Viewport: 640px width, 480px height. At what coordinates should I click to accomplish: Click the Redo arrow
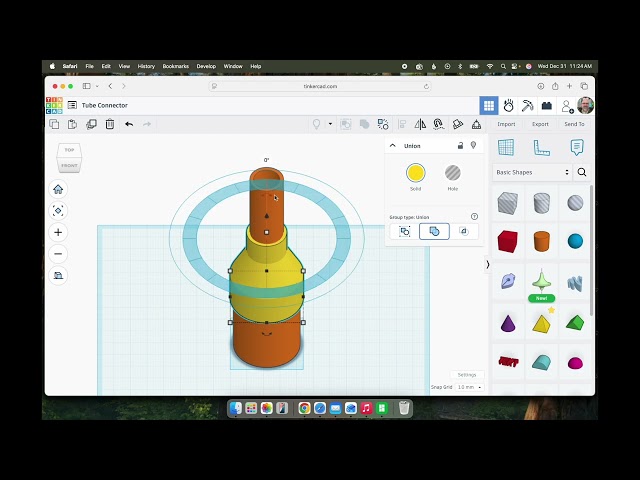pos(147,124)
